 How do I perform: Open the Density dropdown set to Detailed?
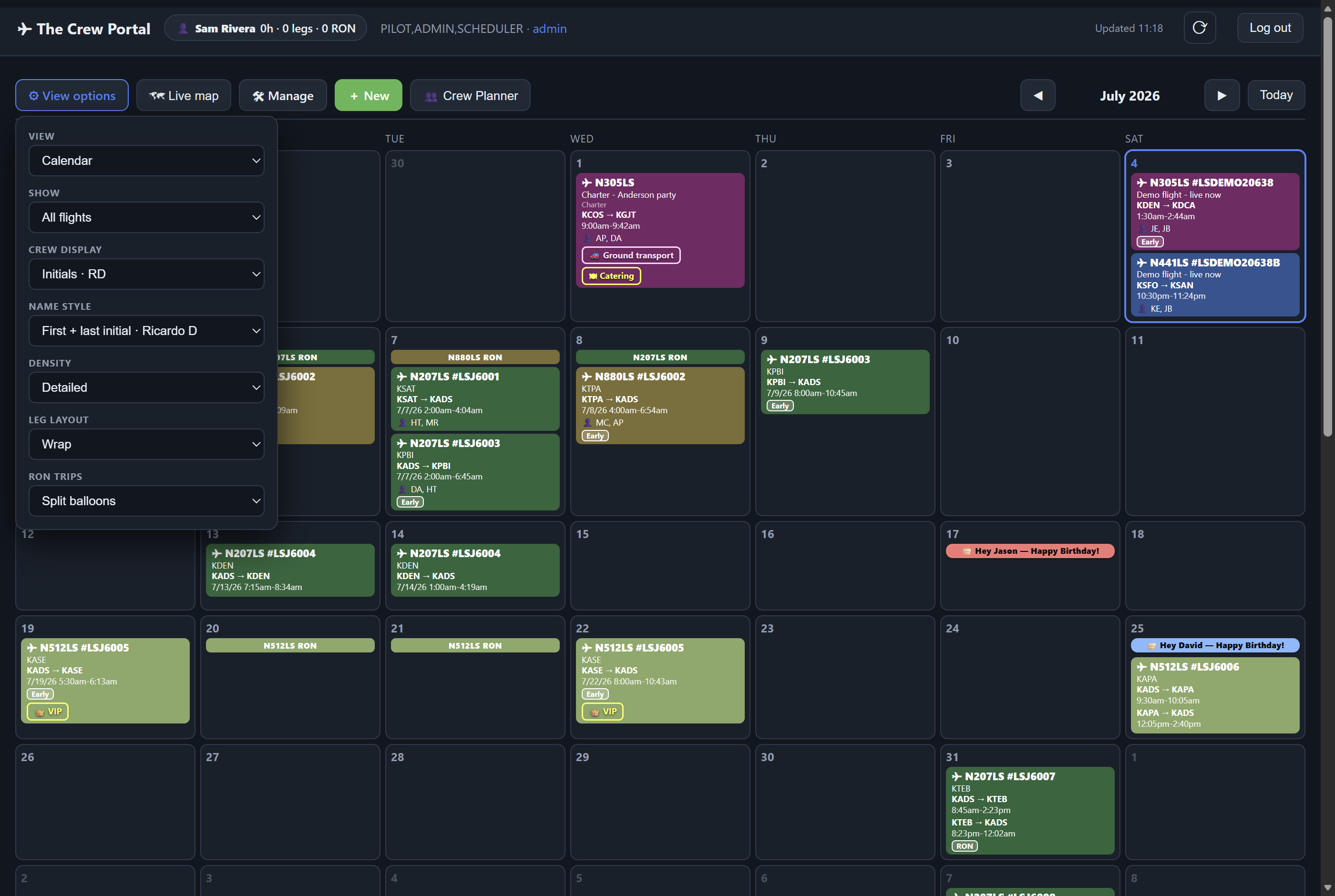tap(146, 387)
